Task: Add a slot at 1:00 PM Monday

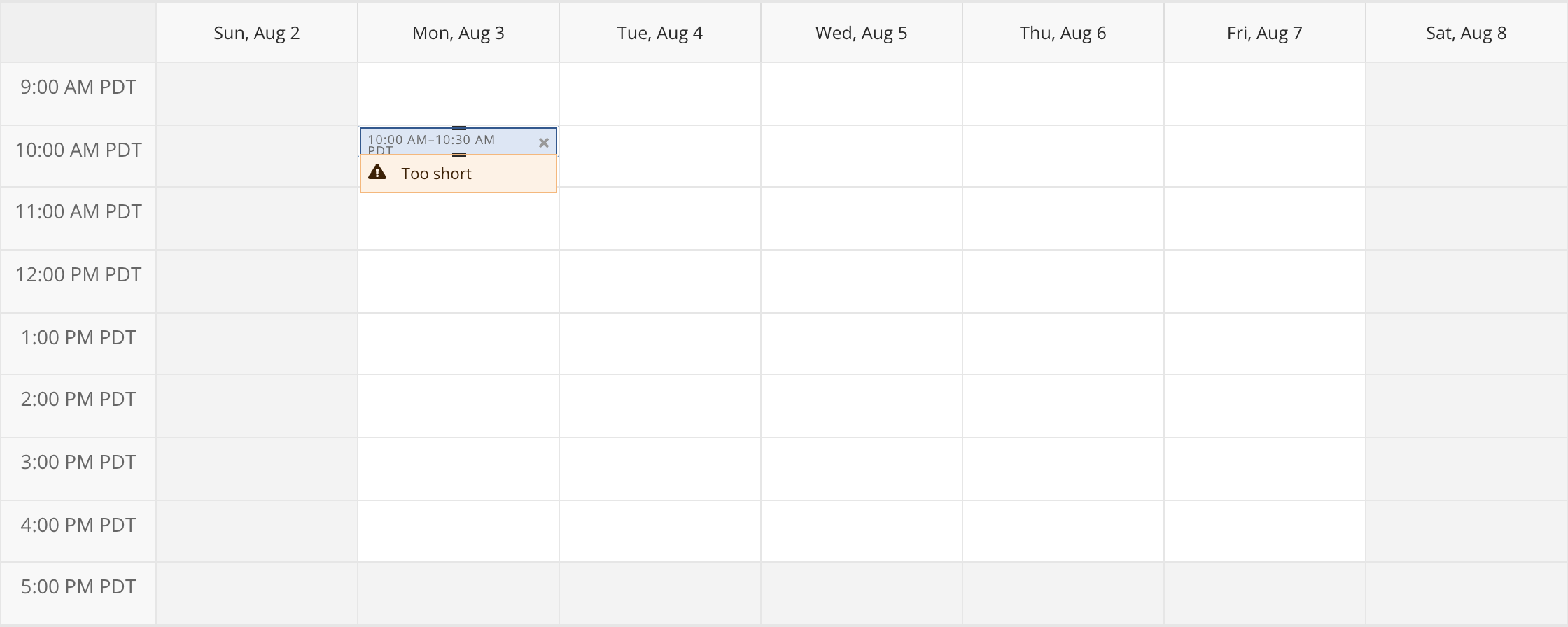Action: (458, 344)
